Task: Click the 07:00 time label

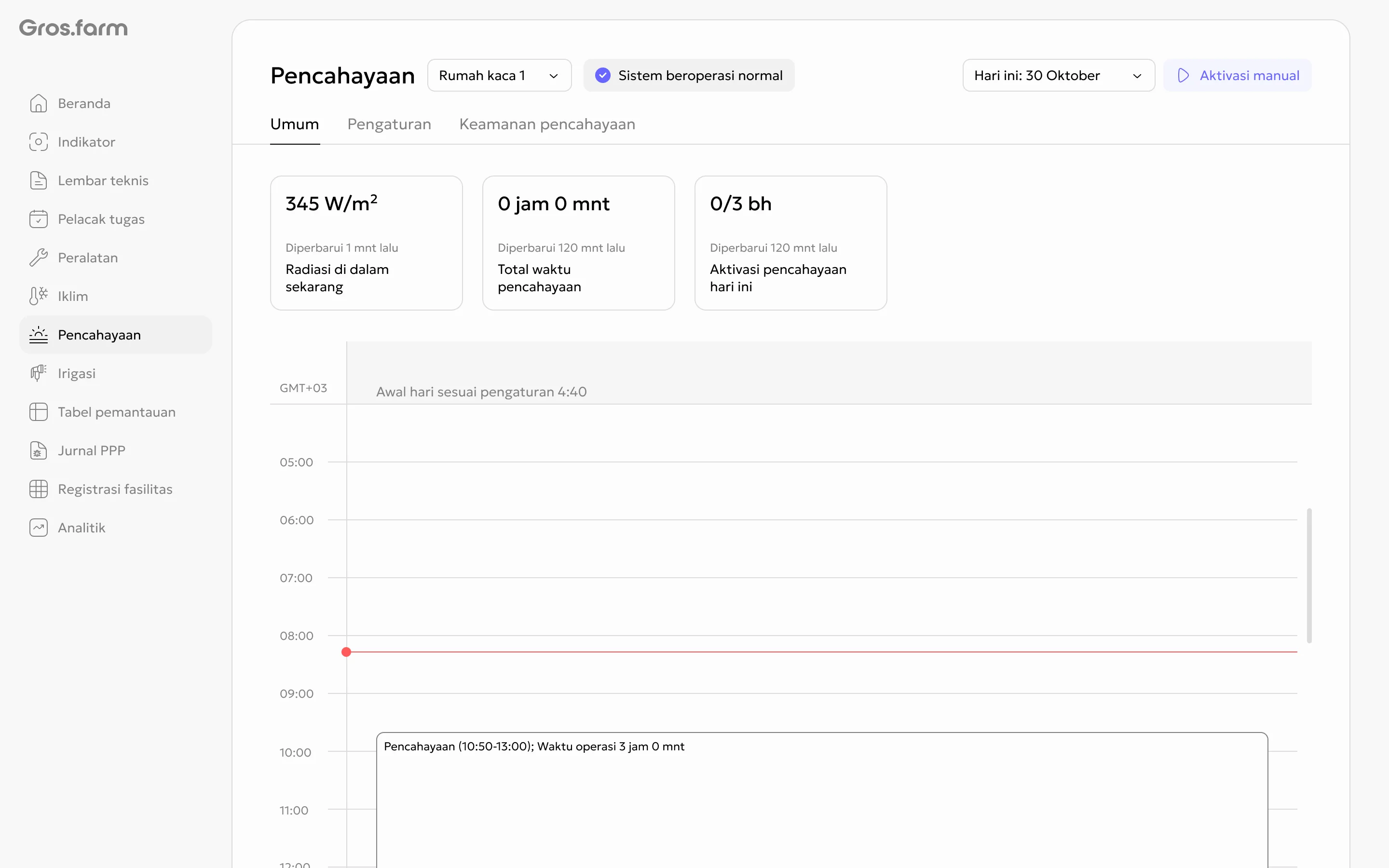Action: coord(296,578)
